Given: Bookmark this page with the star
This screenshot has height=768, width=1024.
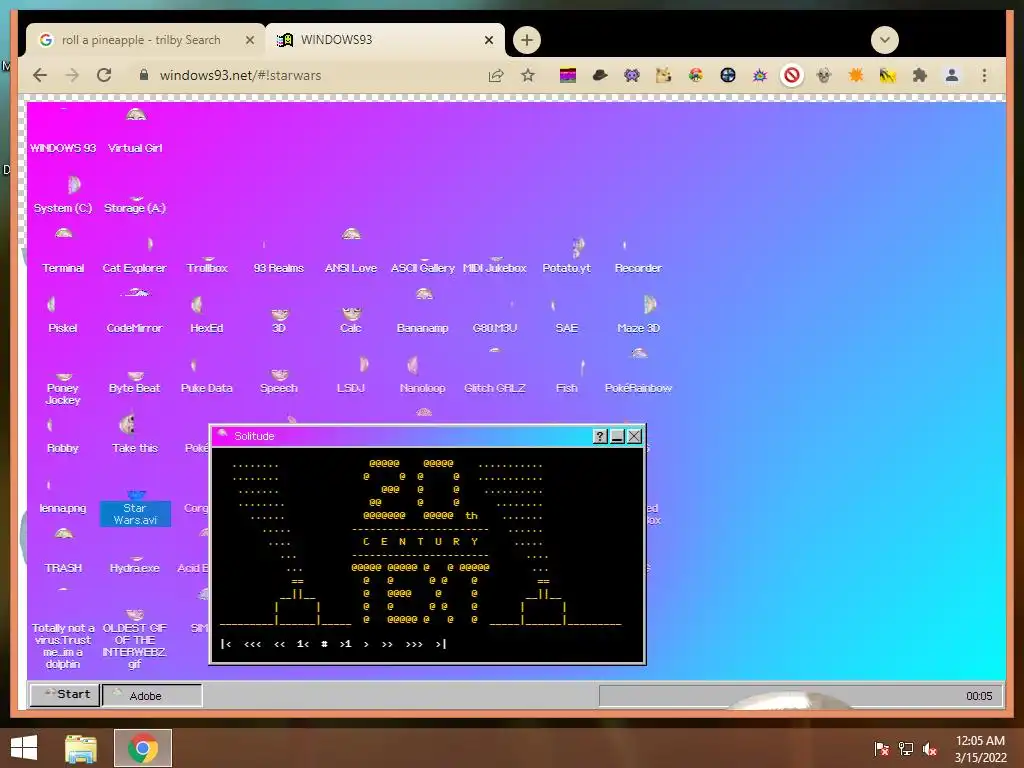Looking at the screenshot, I should pos(528,75).
